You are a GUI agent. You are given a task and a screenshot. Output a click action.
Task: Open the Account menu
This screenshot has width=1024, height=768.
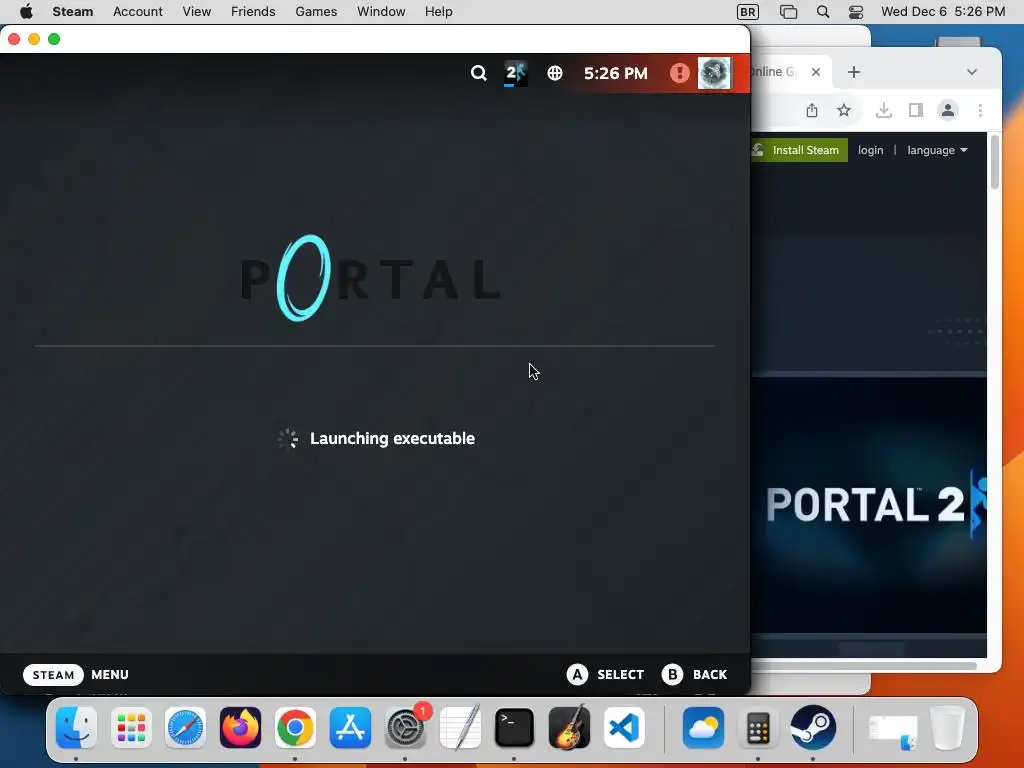(x=138, y=12)
